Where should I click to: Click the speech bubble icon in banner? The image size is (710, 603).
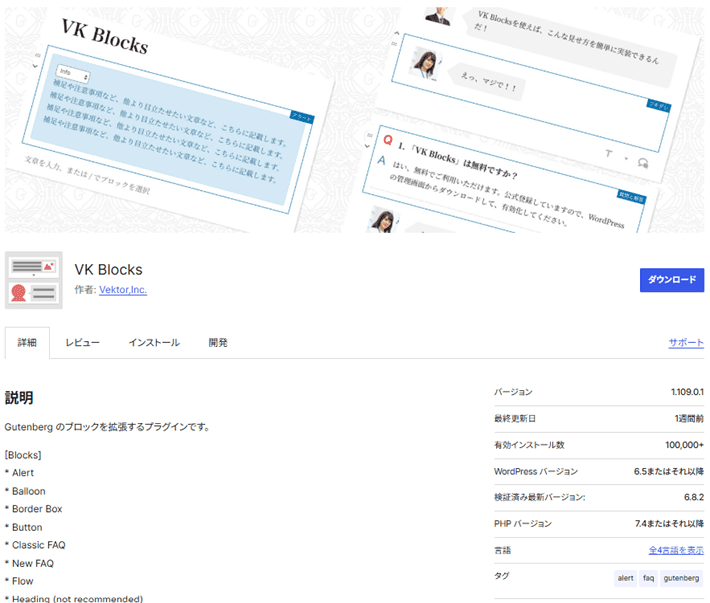click(x=643, y=163)
